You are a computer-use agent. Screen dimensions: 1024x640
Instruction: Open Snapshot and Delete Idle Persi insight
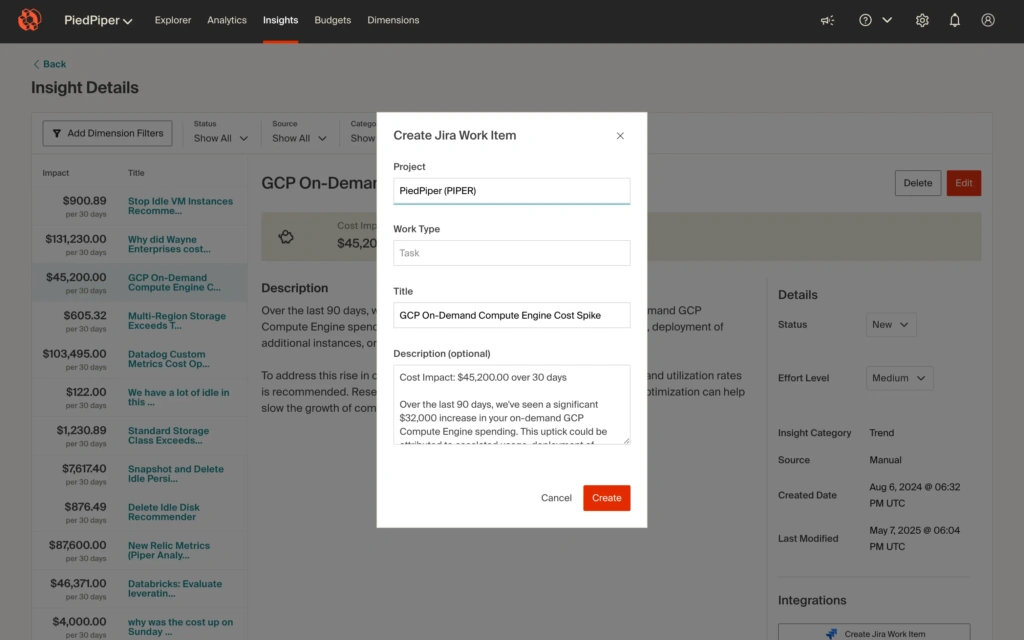click(x=176, y=473)
